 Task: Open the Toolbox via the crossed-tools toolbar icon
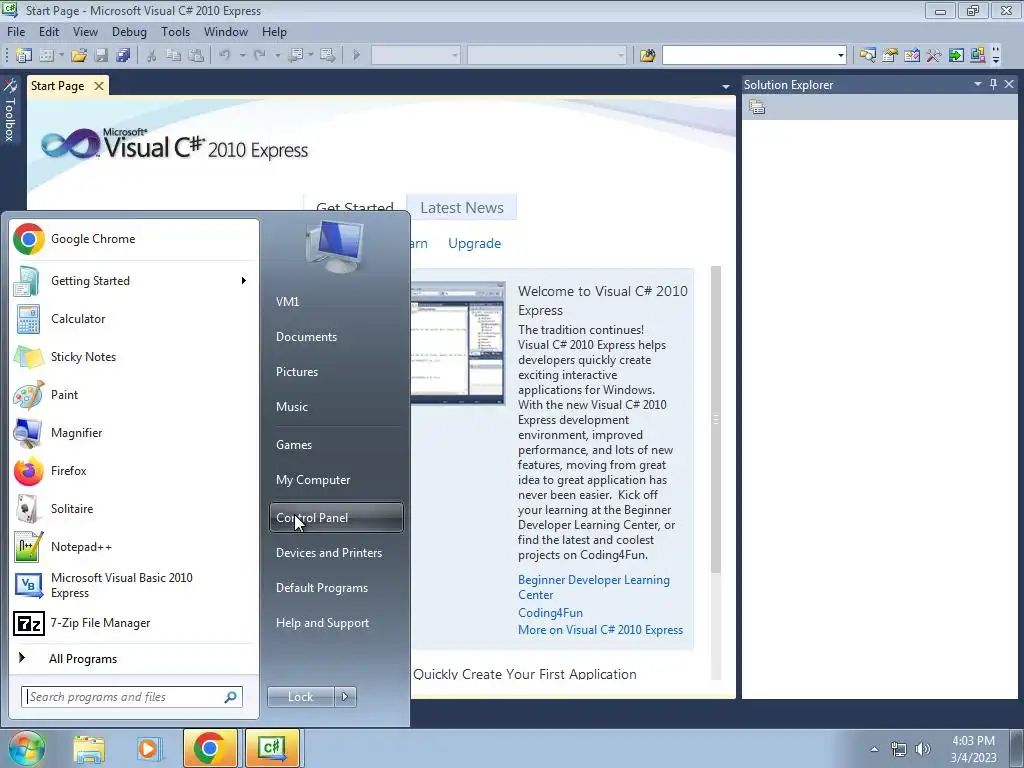934,56
